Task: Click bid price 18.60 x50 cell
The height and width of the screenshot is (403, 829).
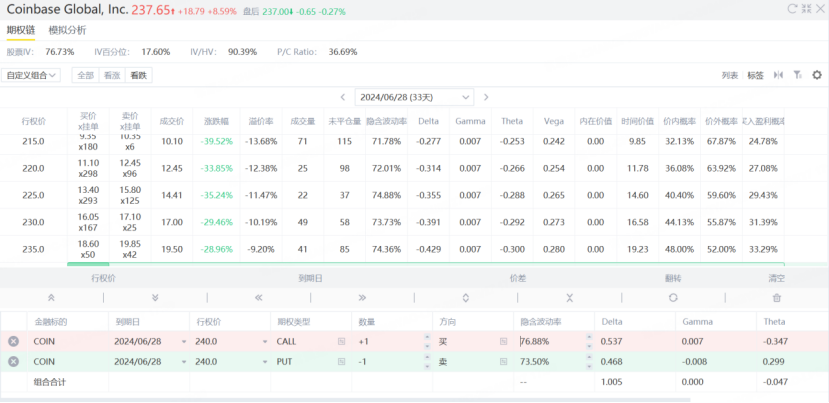Action: tap(88, 249)
